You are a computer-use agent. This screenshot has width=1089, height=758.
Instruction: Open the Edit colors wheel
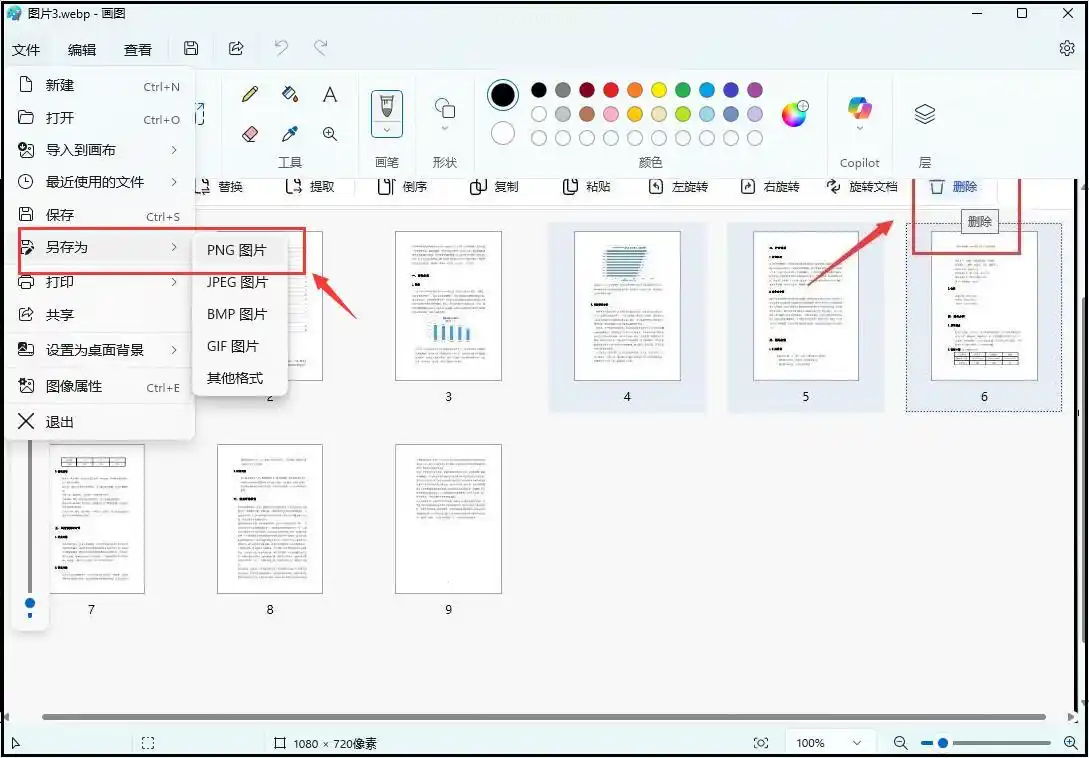(794, 114)
